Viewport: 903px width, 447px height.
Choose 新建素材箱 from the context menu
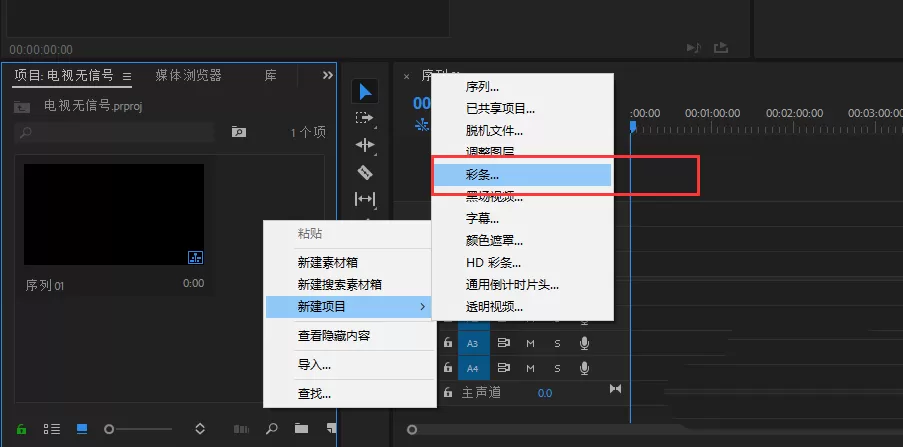point(350,263)
